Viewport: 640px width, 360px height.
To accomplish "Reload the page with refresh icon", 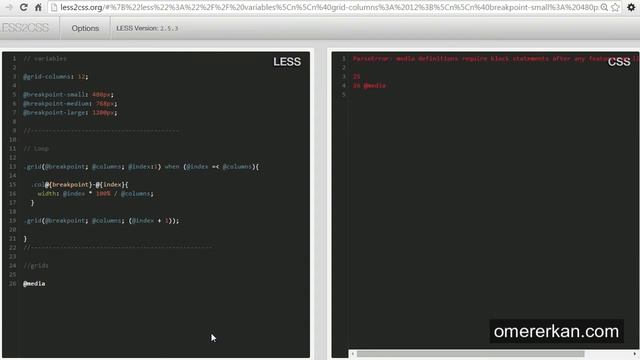I will (x=24, y=7).
